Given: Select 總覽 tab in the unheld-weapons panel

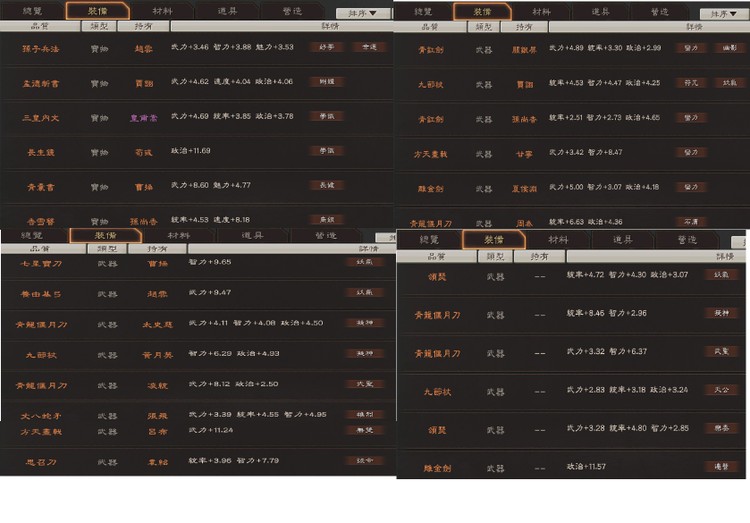Looking at the screenshot, I should [x=429, y=239].
